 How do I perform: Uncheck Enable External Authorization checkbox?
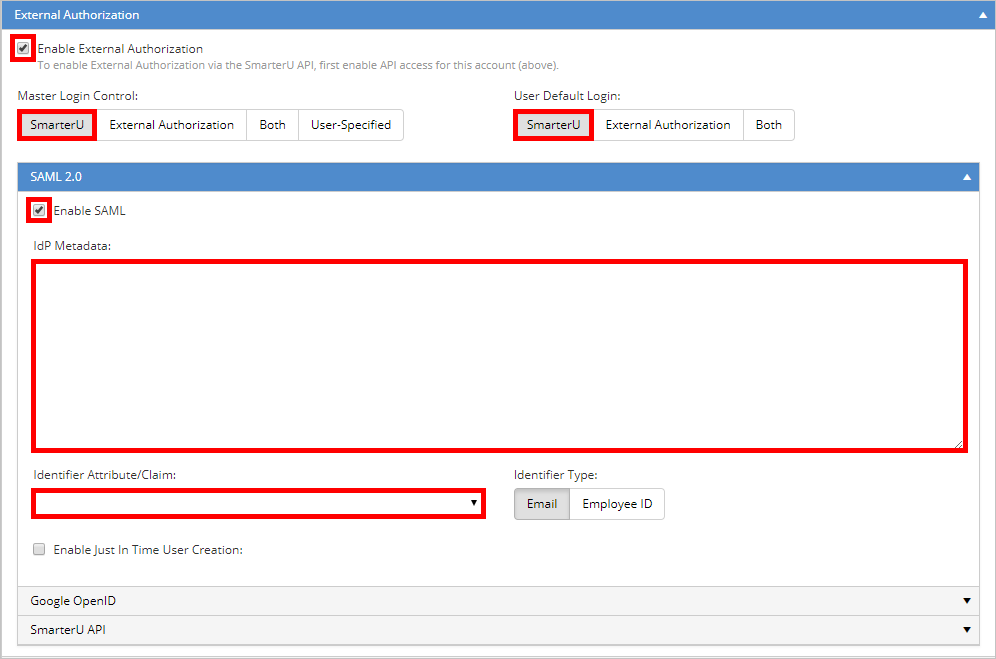point(23,48)
